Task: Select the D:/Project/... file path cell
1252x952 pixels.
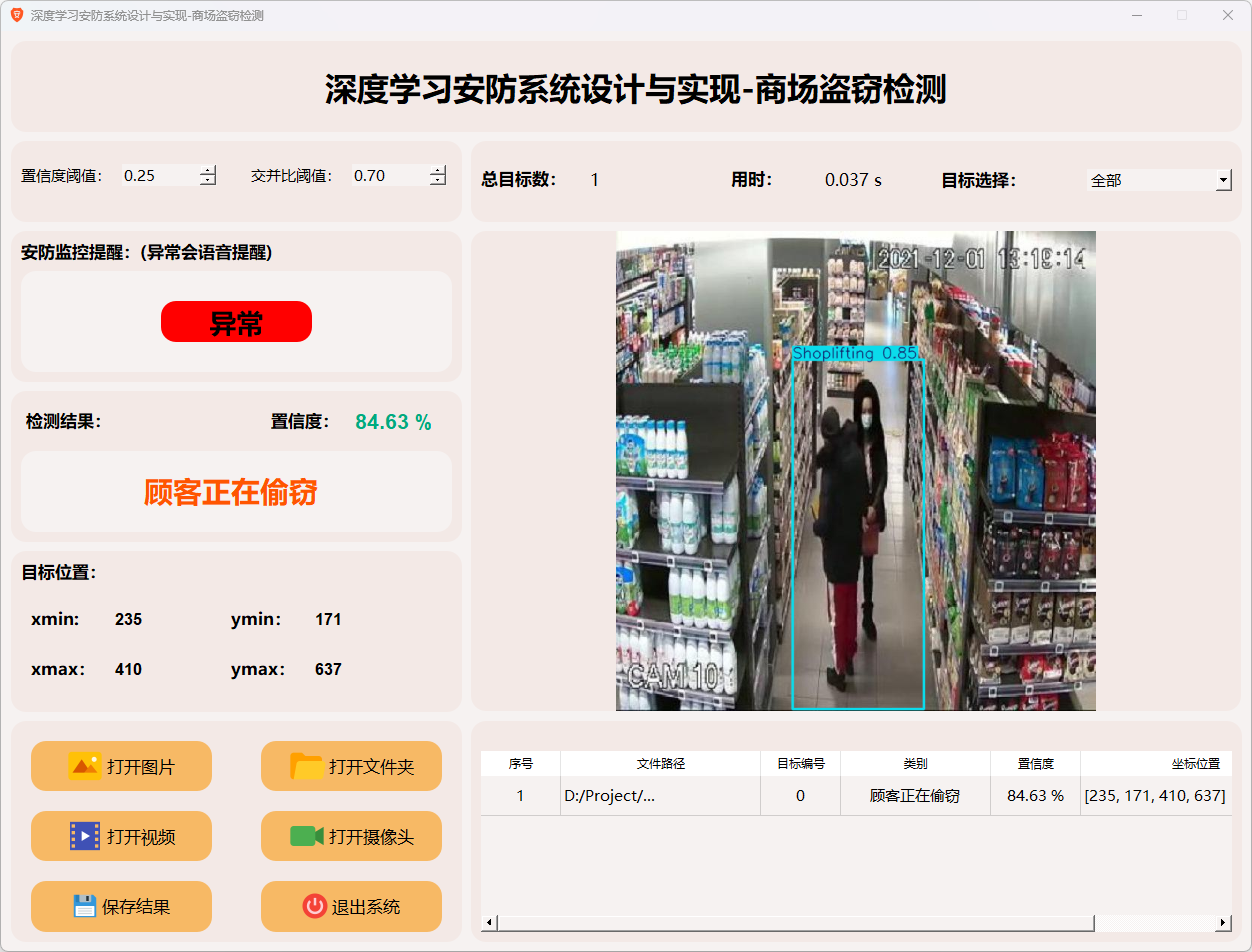Action: [660, 796]
